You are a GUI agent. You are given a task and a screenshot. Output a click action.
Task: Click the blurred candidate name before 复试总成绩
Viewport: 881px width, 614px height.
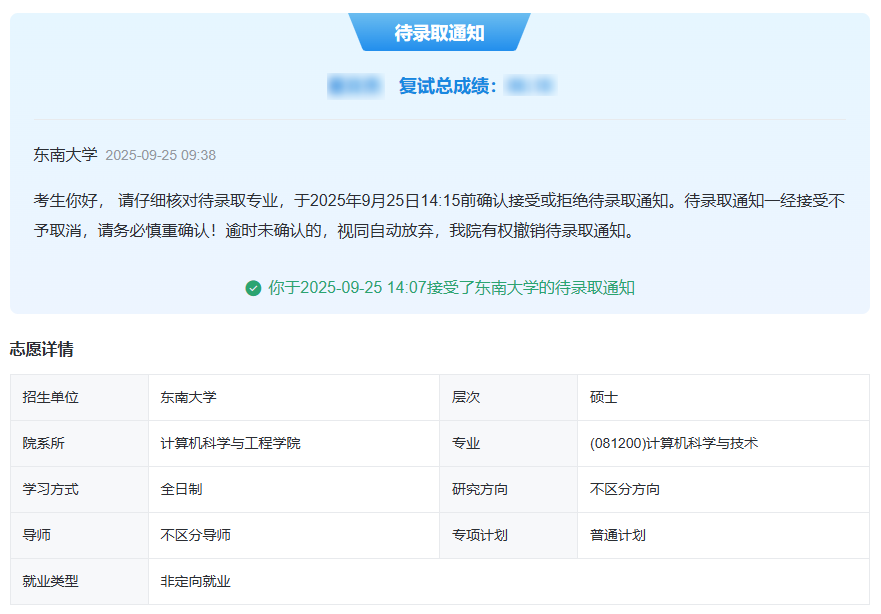click(355, 87)
